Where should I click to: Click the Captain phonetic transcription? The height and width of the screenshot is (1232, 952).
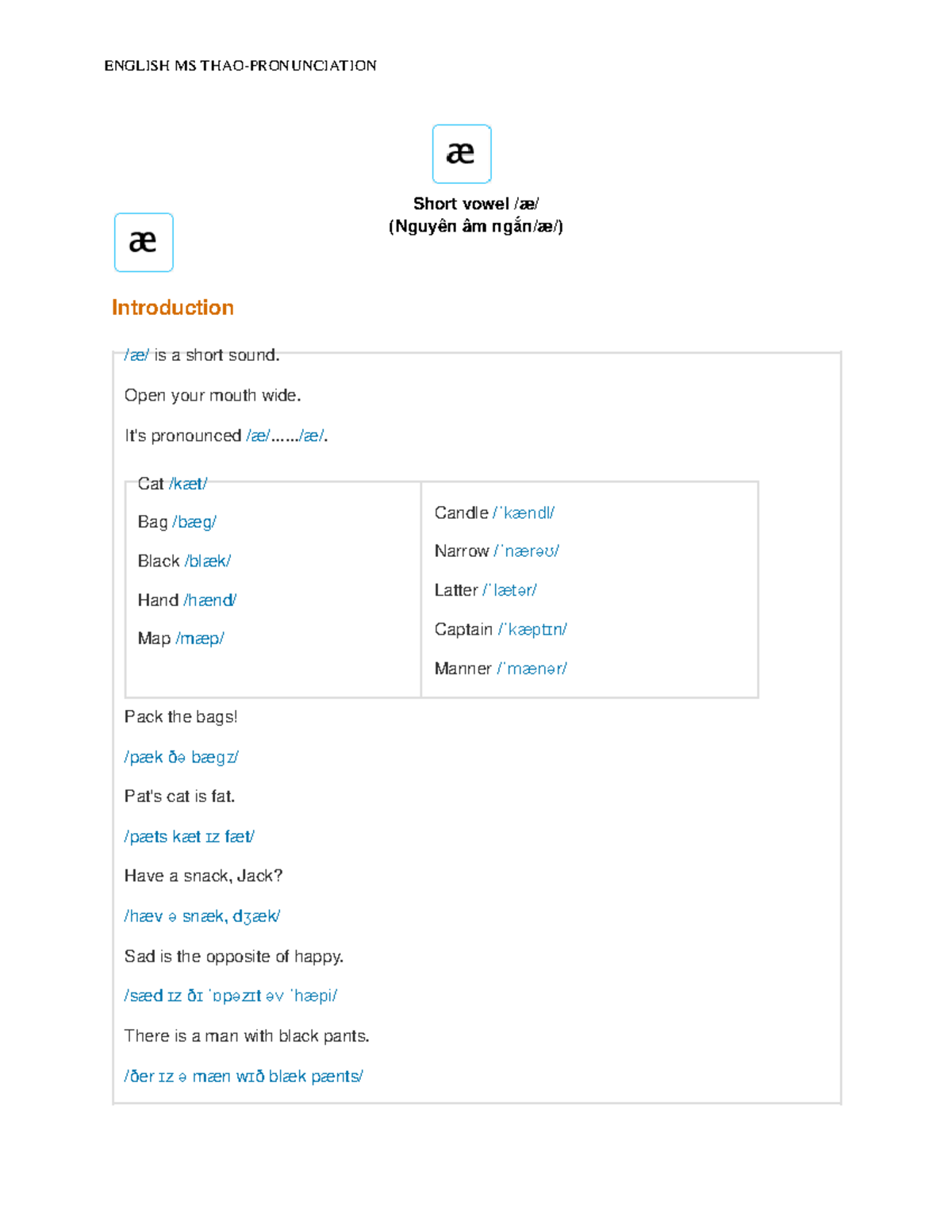pos(532,629)
